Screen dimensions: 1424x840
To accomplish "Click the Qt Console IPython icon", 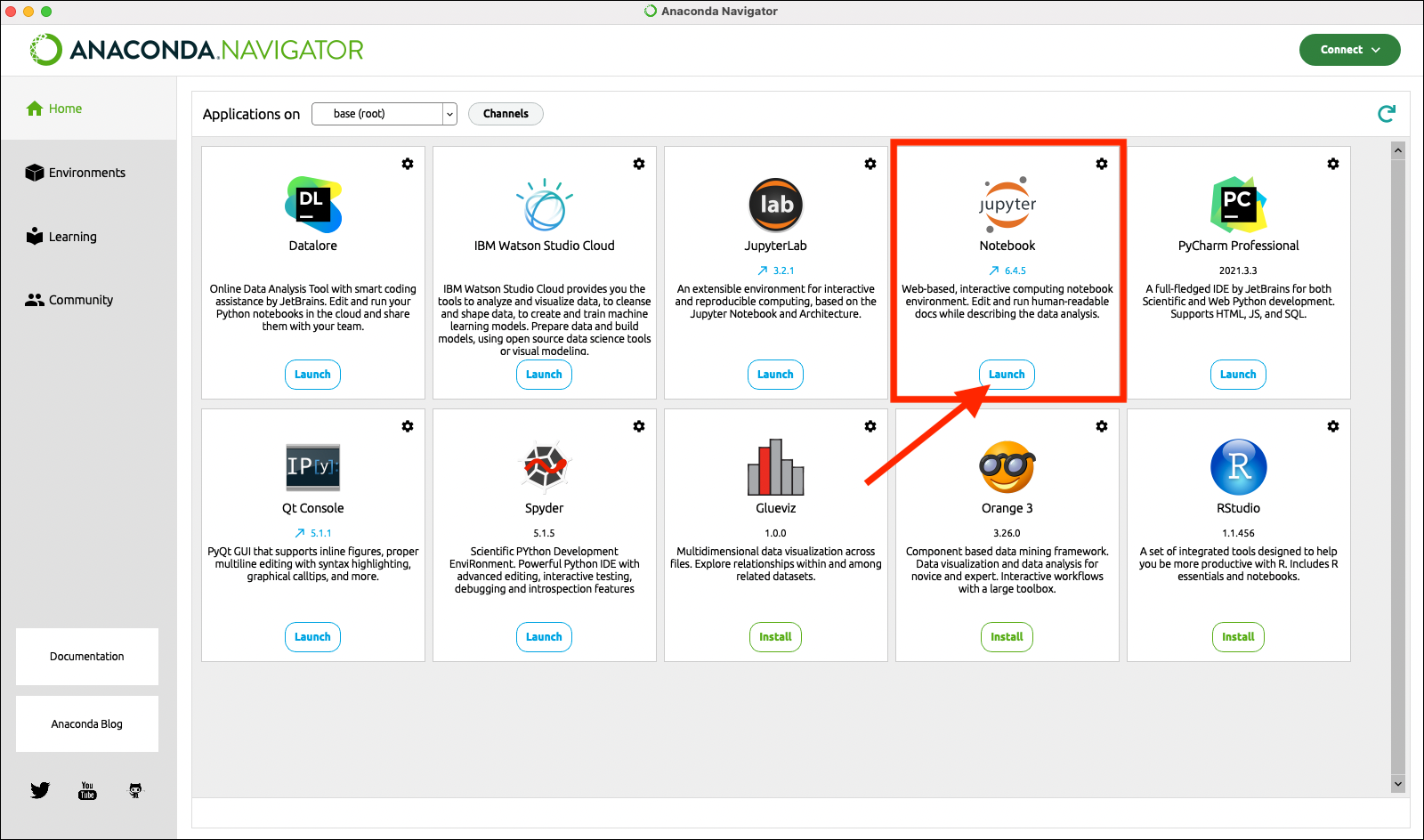I will pos(313,467).
